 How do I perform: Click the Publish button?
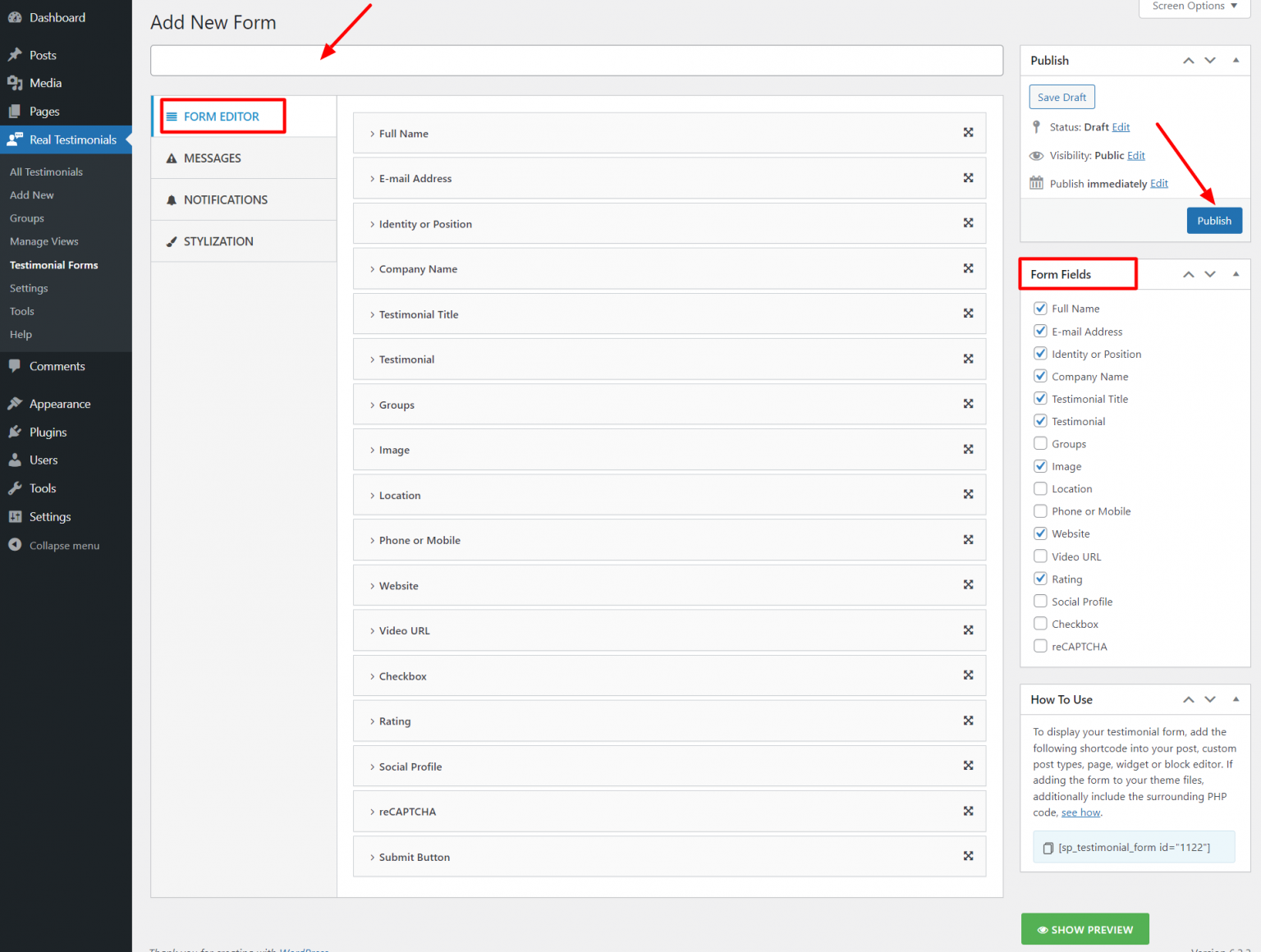1214,220
